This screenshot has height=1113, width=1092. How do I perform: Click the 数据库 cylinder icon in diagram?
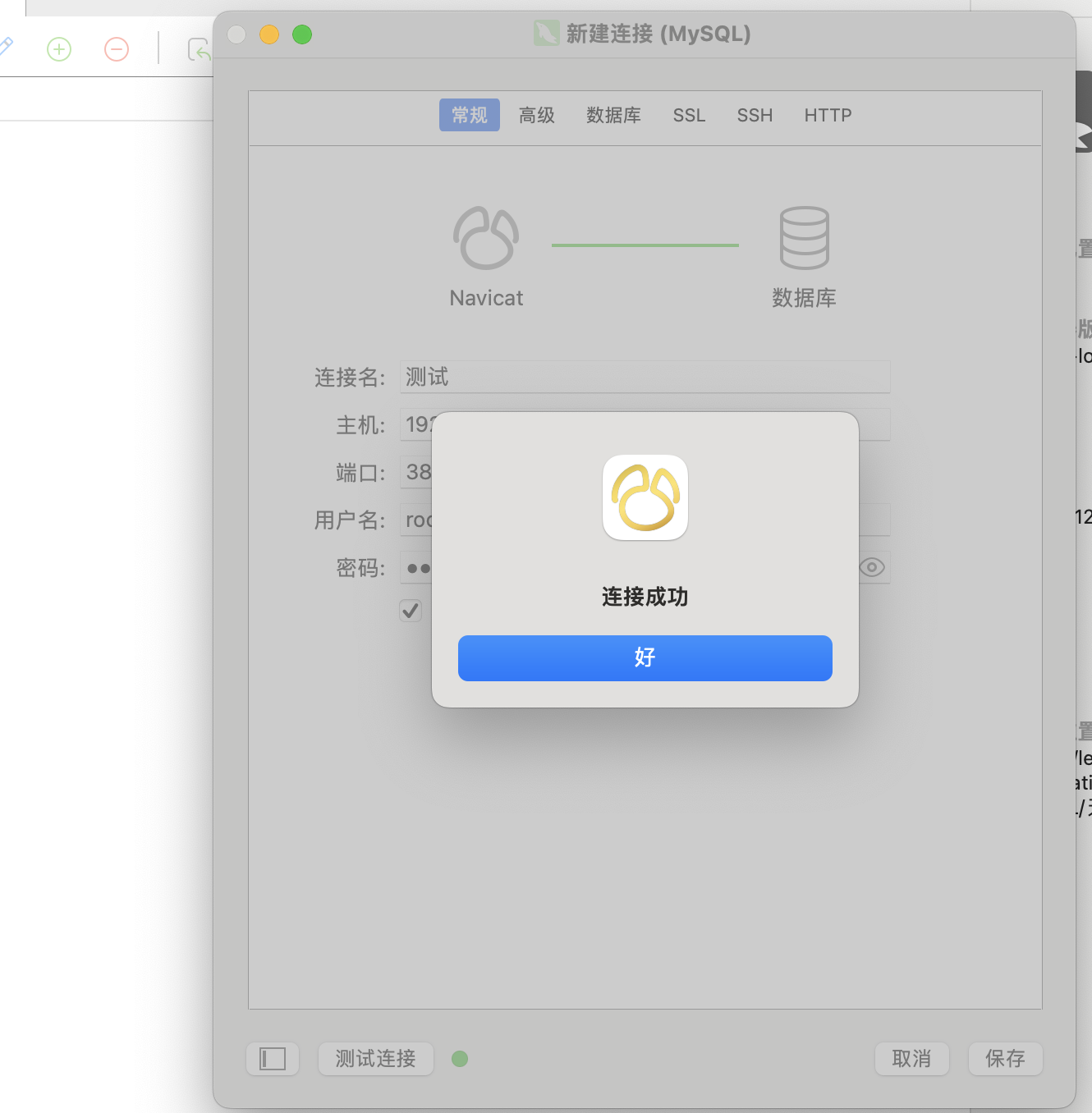[x=804, y=238]
